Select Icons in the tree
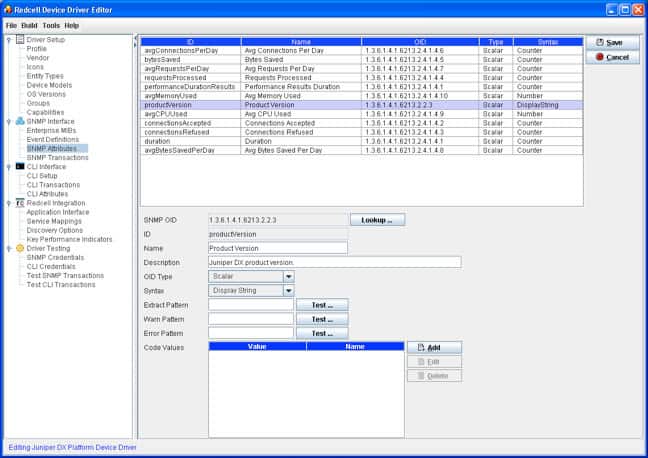Image resolution: width=648 pixels, height=458 pixels. [x=35, y=67]
